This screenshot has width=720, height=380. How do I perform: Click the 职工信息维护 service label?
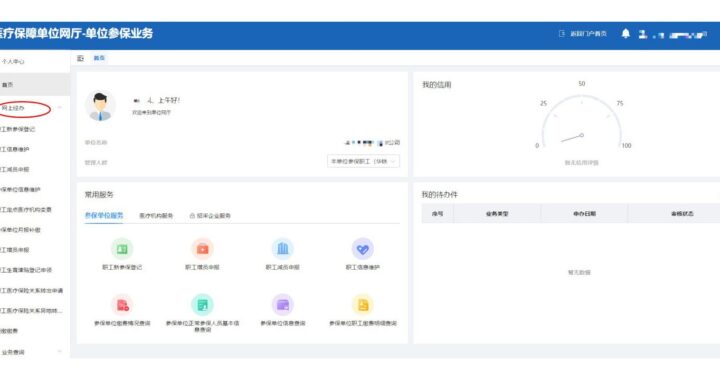click(363, 267)
